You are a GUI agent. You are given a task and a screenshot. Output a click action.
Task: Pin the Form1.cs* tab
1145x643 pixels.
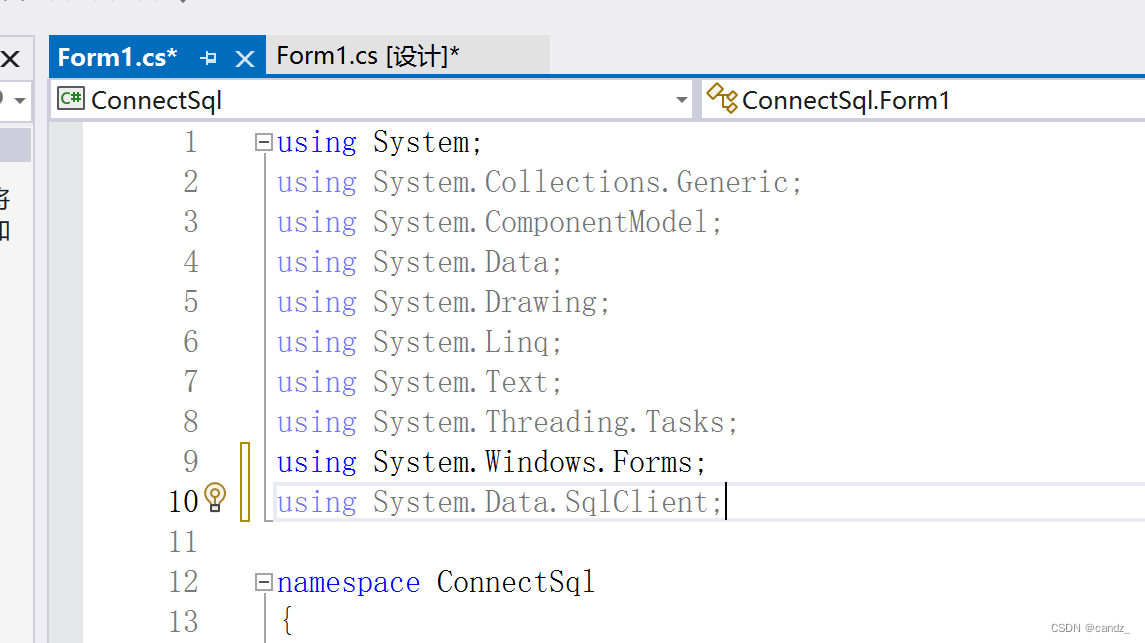(208, 58)
